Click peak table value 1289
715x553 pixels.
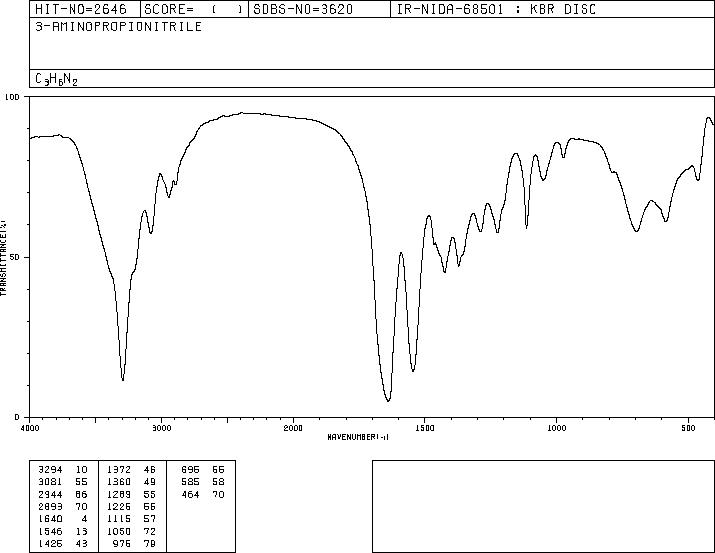(x=119, y=494)
